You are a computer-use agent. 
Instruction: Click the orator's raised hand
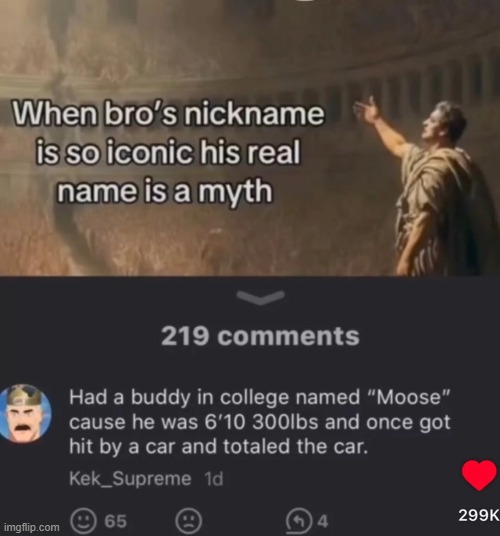coord(367,109)
